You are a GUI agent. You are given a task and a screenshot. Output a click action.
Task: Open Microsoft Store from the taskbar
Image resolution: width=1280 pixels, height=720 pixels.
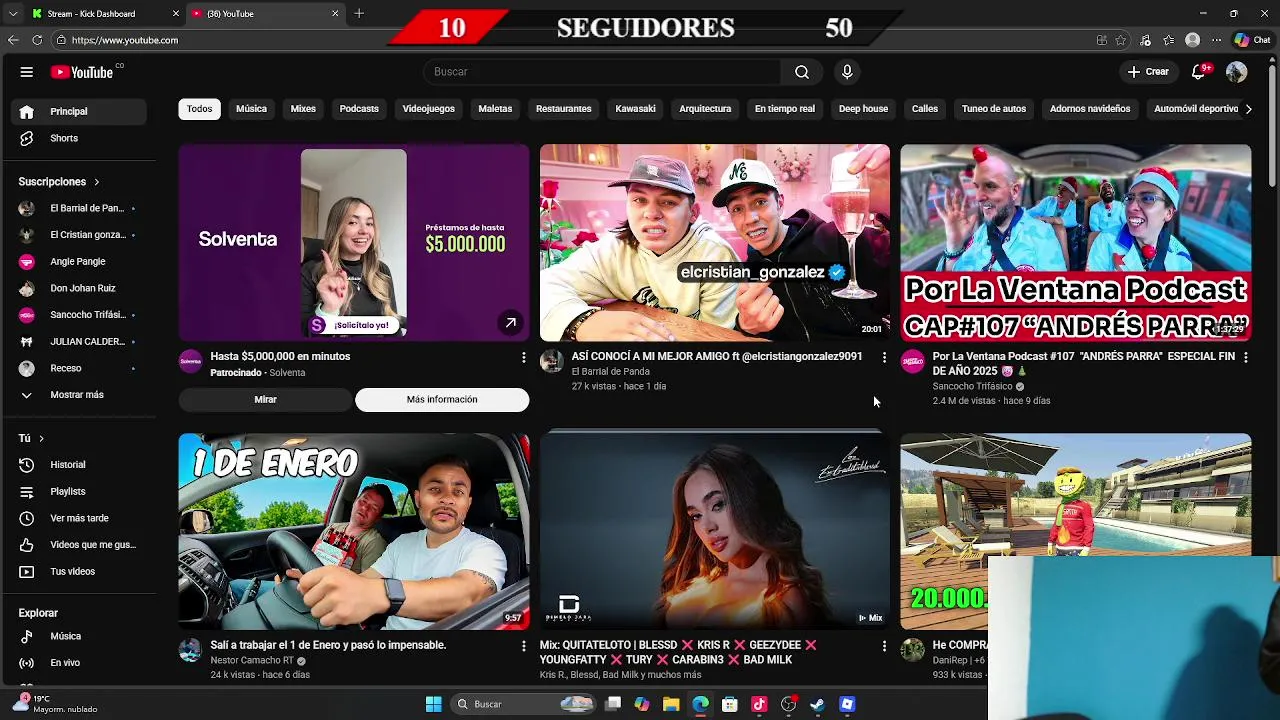coord(730,704)
